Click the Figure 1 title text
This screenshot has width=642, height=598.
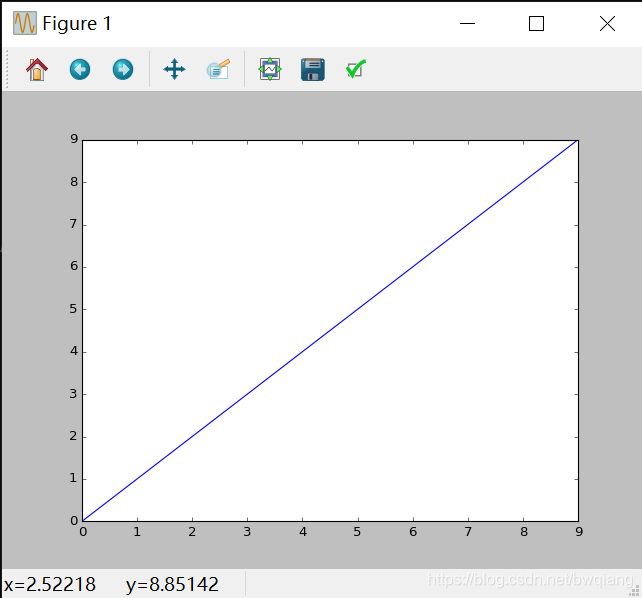tap(77, 23)
